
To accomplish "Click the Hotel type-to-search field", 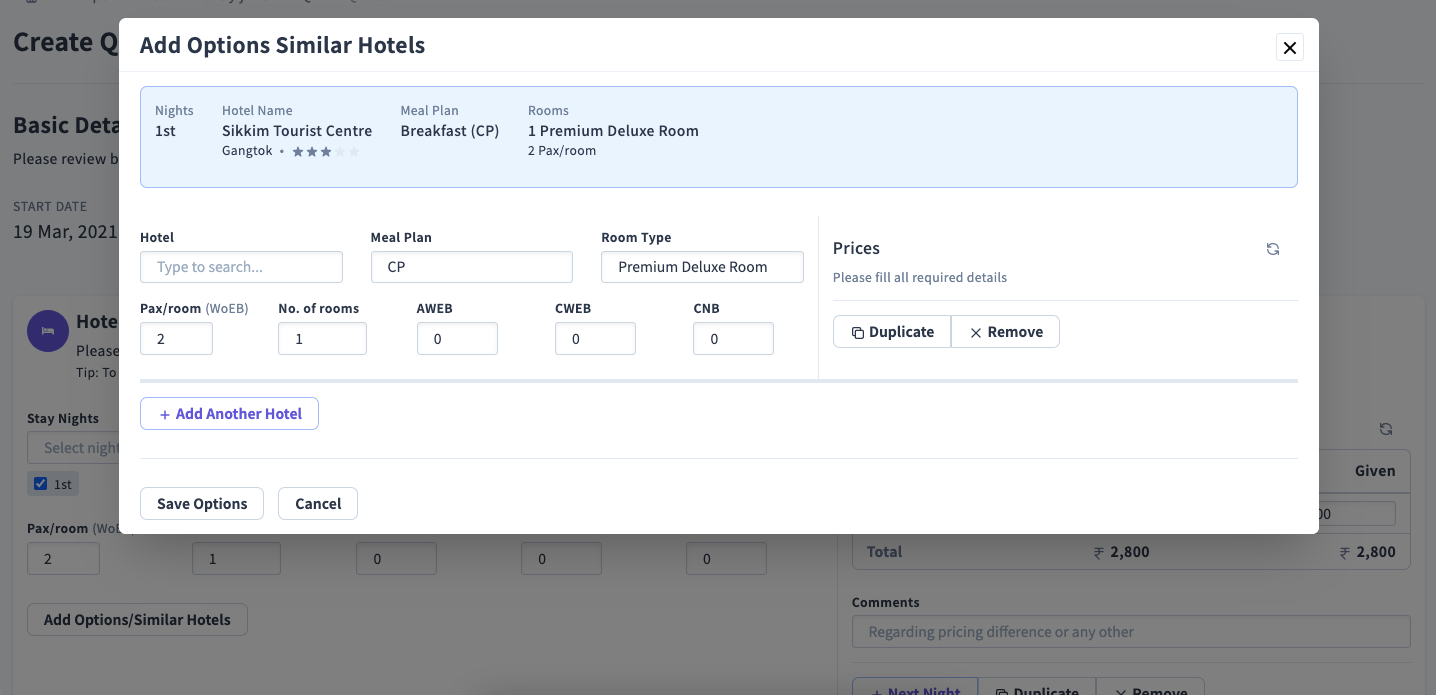I will [x=240, y=267].
